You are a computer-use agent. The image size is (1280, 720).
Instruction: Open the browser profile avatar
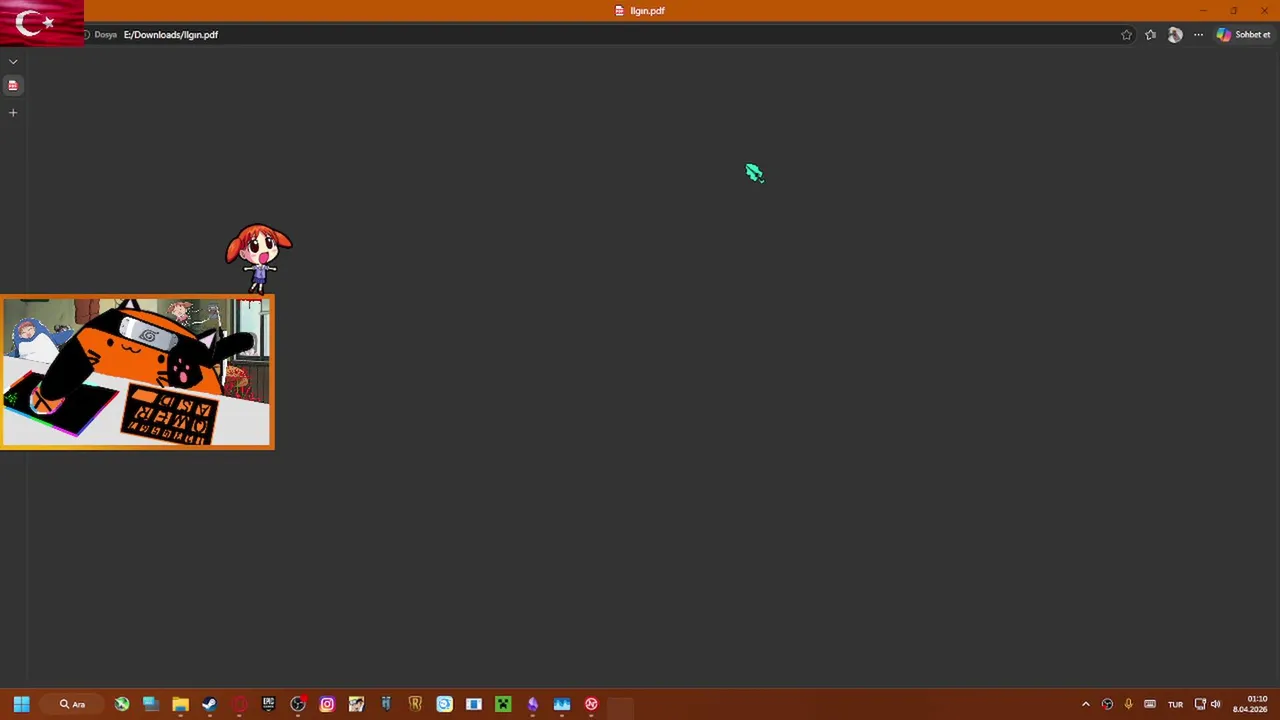click(x=1175, y=35)
